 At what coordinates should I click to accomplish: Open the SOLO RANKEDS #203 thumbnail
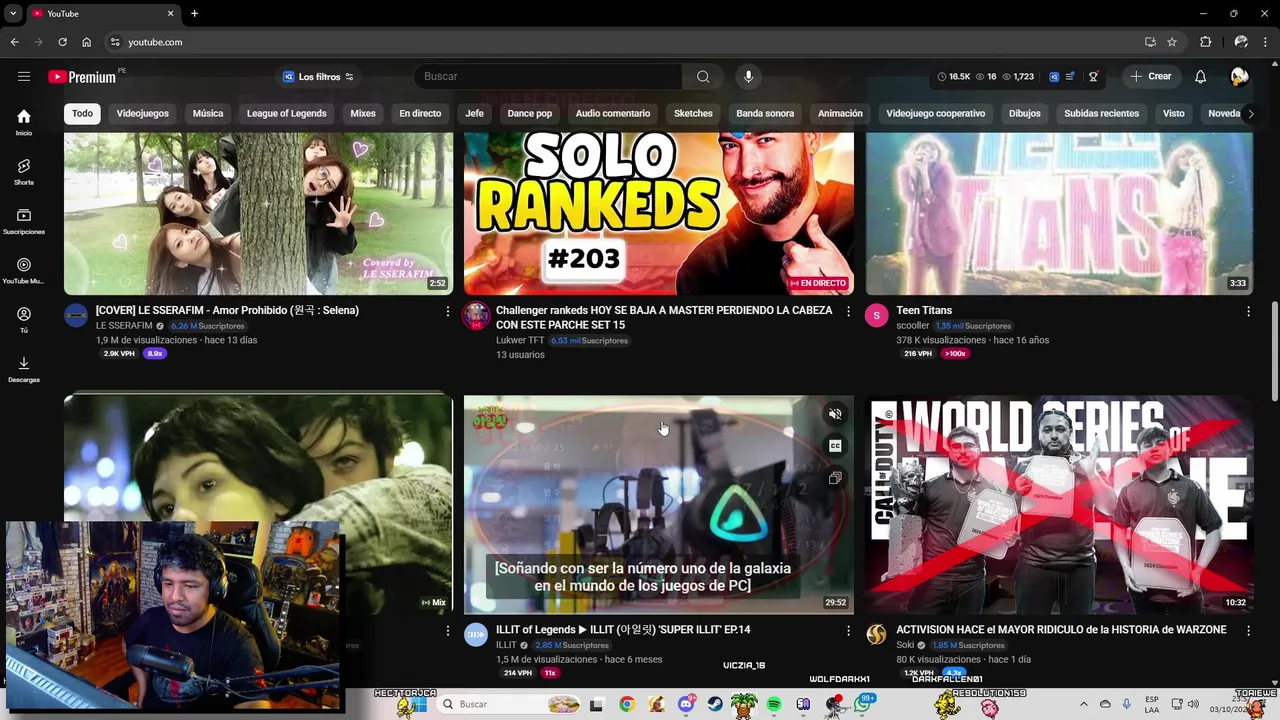(659, 213)
